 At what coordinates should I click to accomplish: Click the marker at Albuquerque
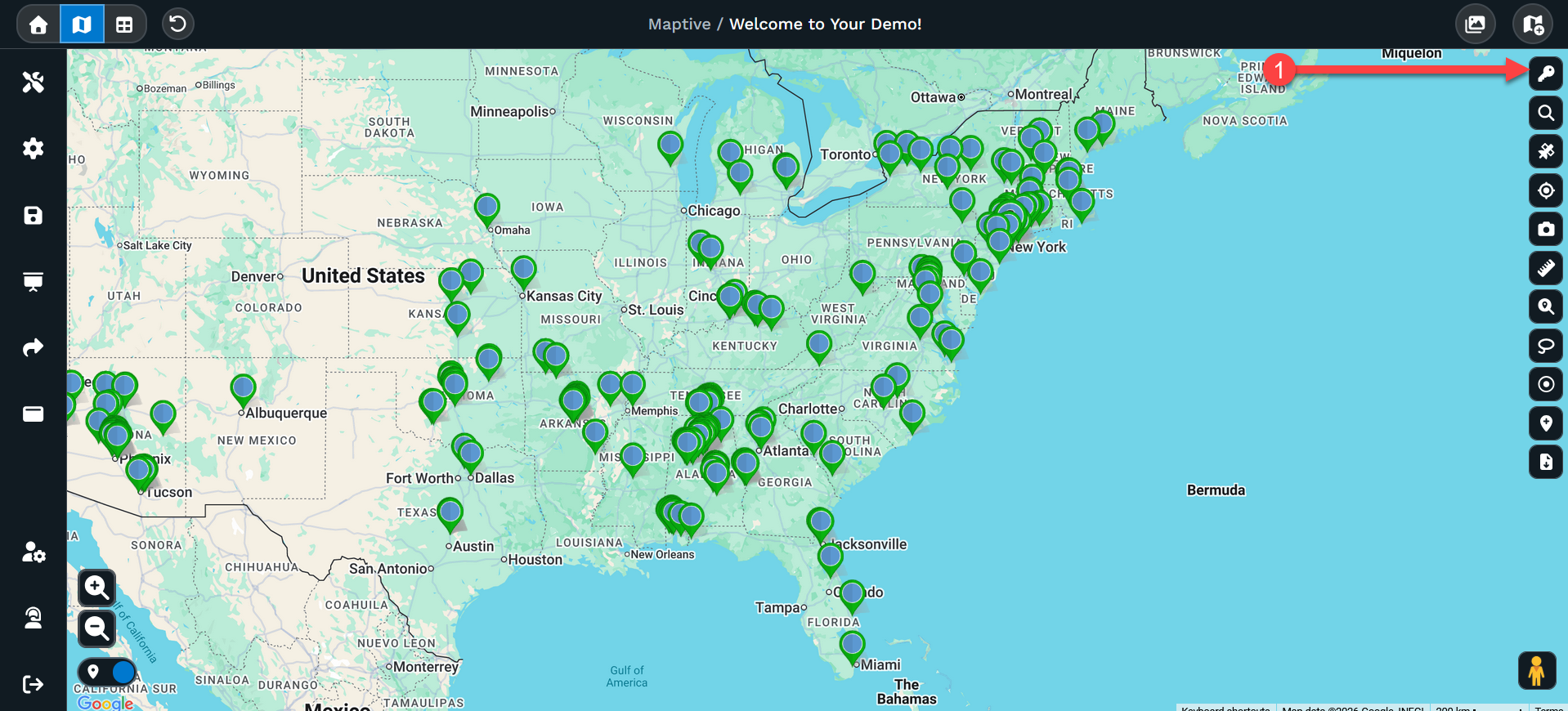(x=243, y=391)
